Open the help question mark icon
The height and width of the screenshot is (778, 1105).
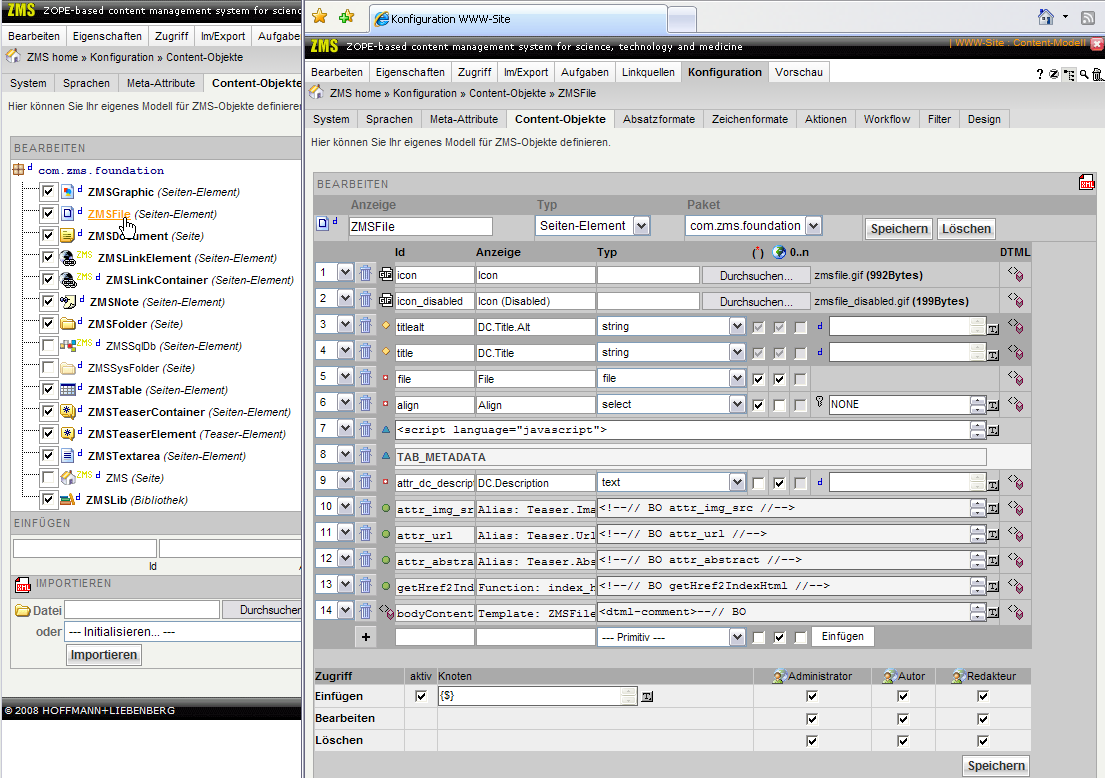point(1040,74)
